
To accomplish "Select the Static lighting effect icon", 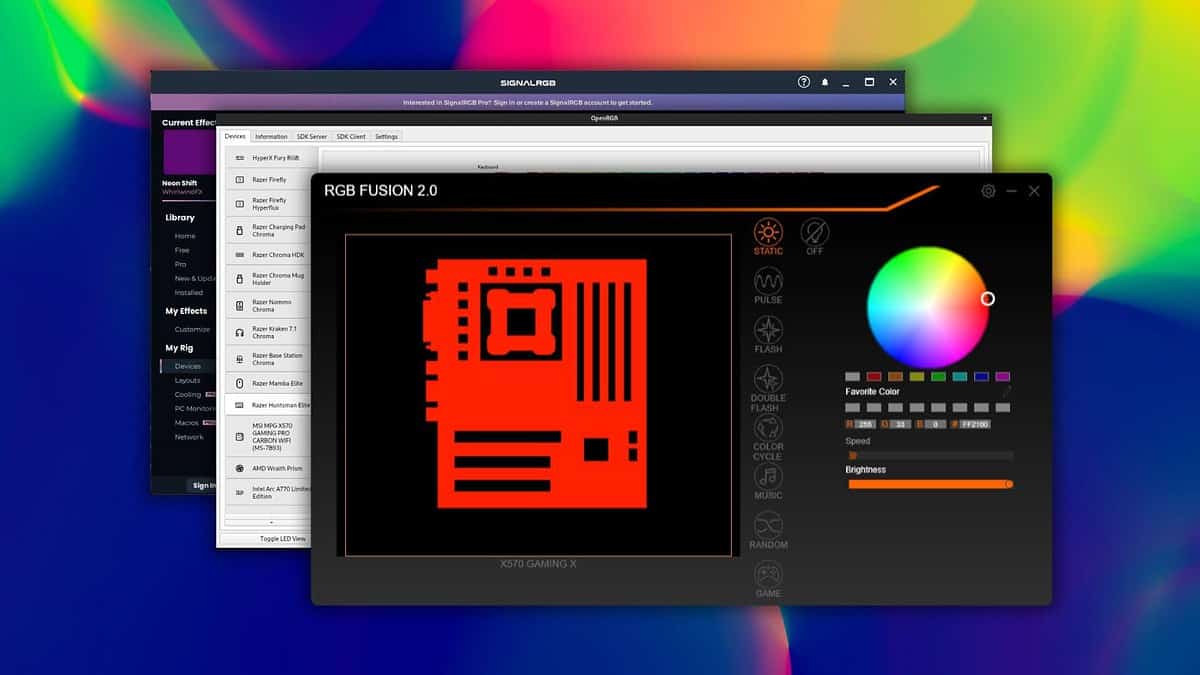I will point(767,232).
